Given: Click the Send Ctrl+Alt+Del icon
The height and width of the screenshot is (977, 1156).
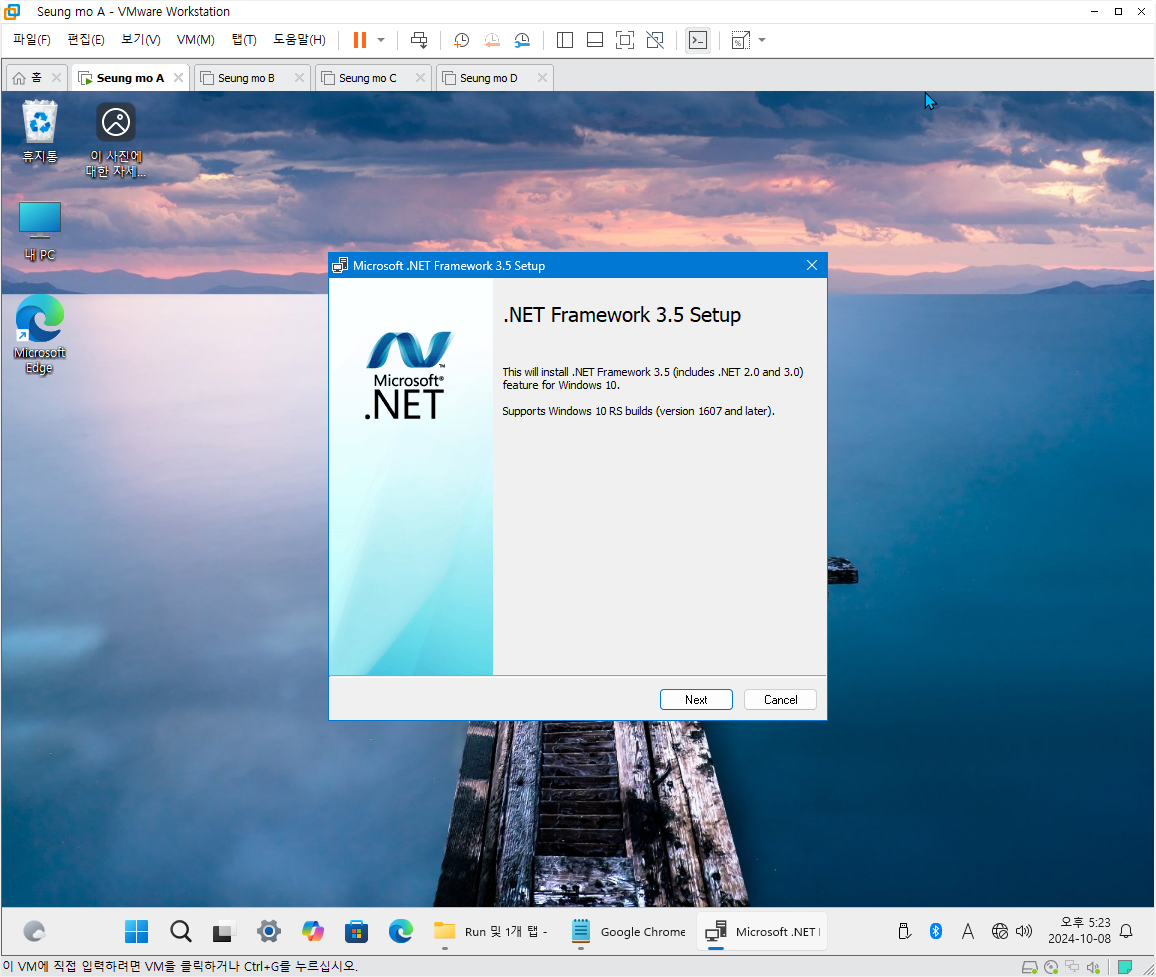Looking at the screenshot, I should pyautogui.click(x=419, y=40).
